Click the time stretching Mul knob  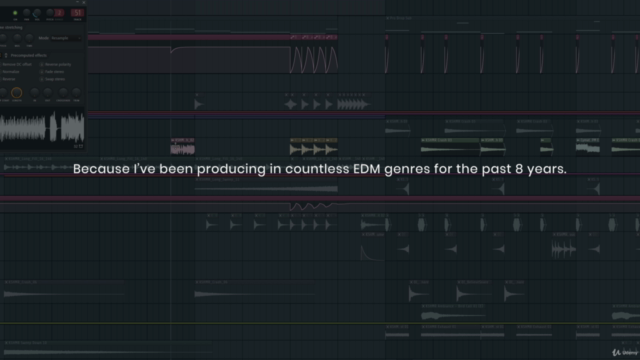coord(17,38)
